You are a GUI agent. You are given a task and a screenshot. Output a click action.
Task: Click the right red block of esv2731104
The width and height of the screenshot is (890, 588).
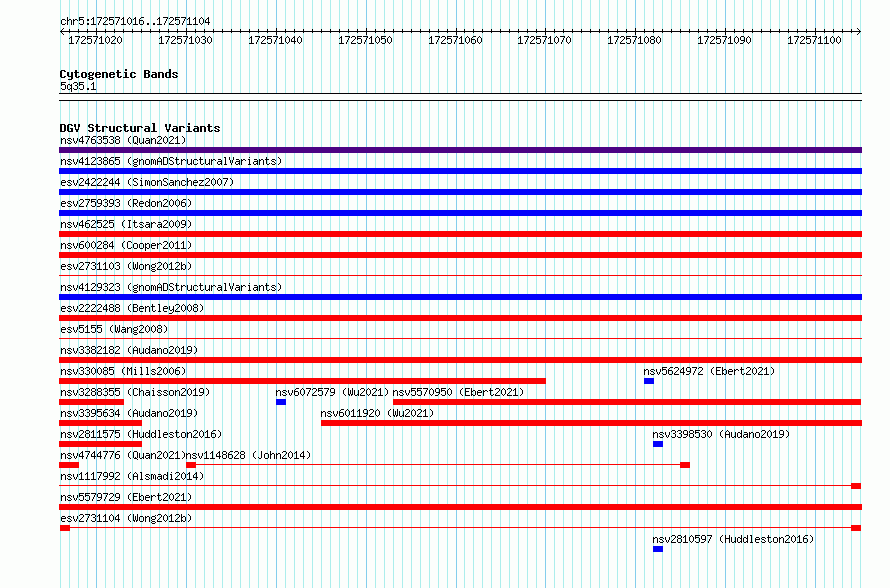(x=857, y=528)
